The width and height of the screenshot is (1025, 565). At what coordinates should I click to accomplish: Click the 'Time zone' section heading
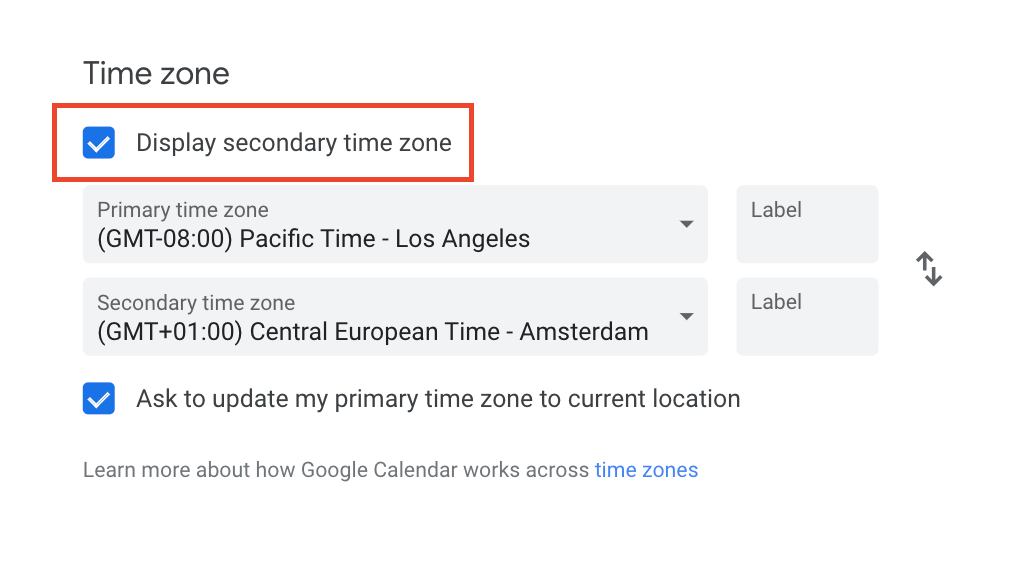(x=156, y=73)
